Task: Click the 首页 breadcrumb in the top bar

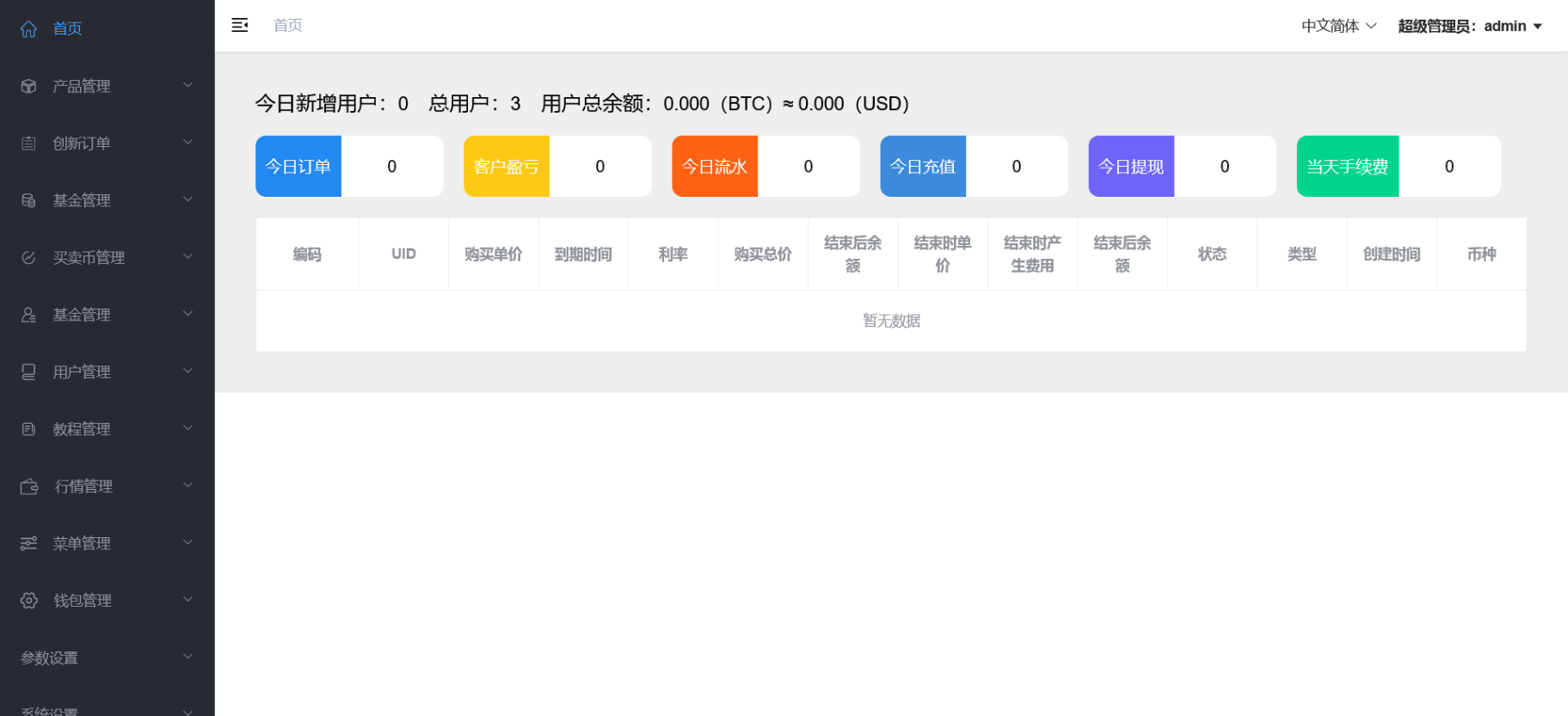Action: [288, 25]
